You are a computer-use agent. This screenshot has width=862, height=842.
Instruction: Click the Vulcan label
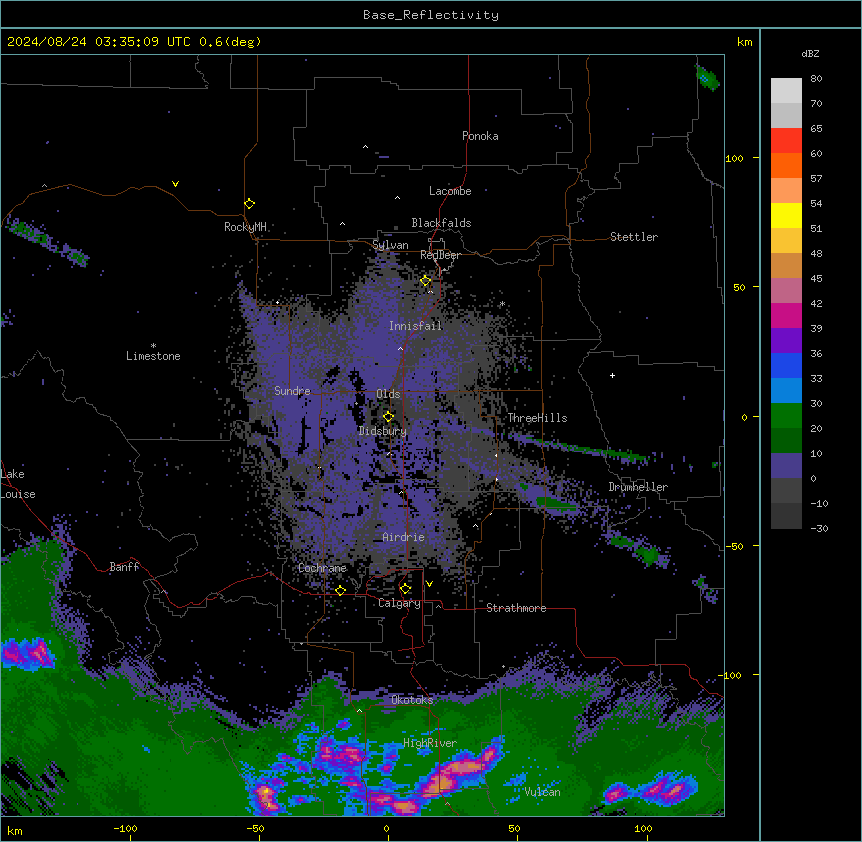point(543,792)
